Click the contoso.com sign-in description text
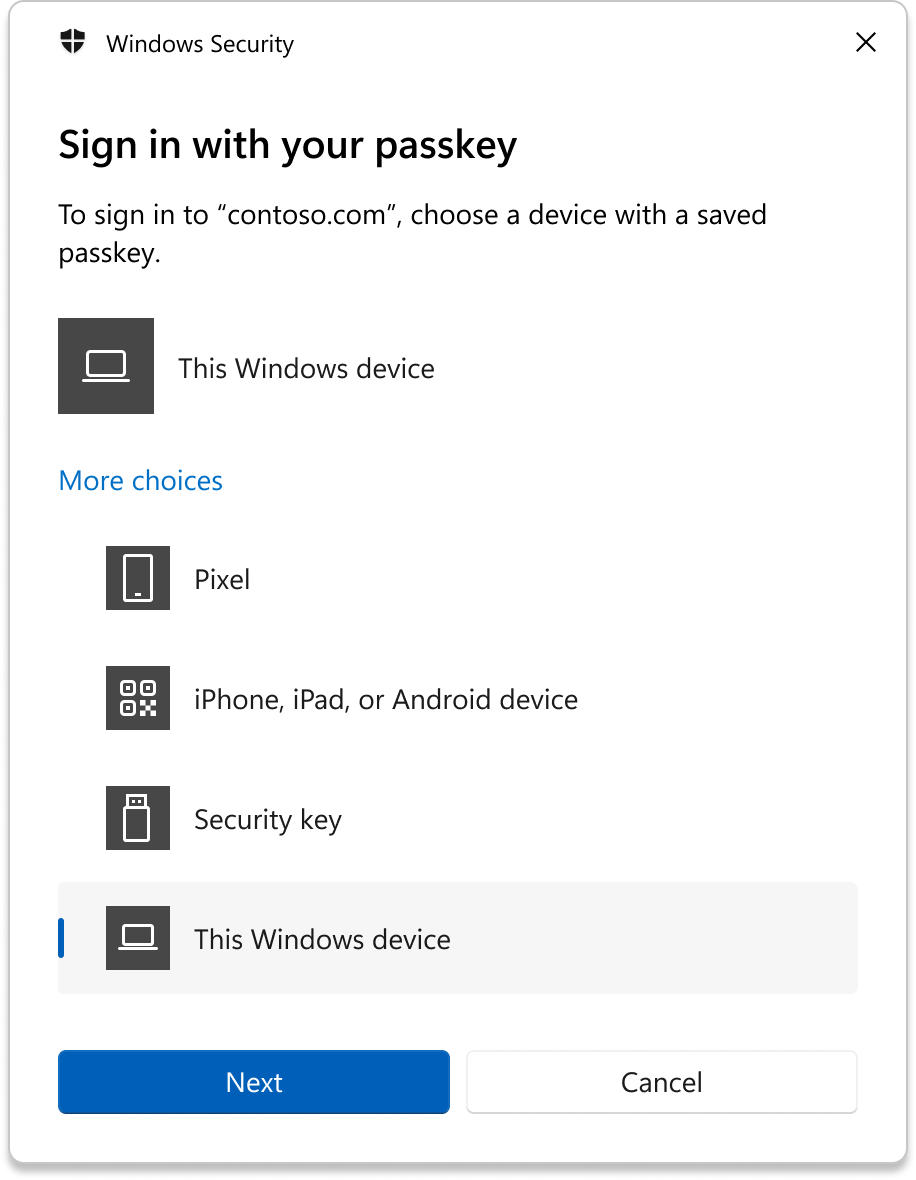This screenshot has height=1180, width=916. click(412, 233)
